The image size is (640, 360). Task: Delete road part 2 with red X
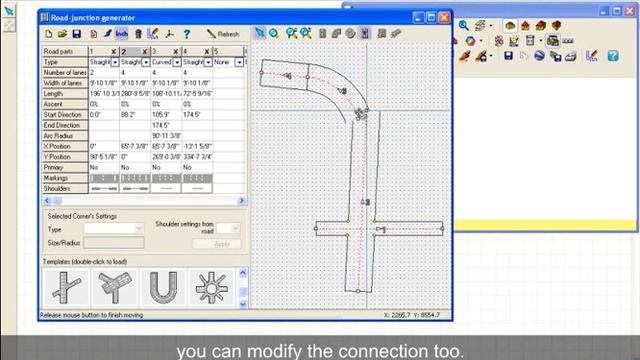click(145, 51)
